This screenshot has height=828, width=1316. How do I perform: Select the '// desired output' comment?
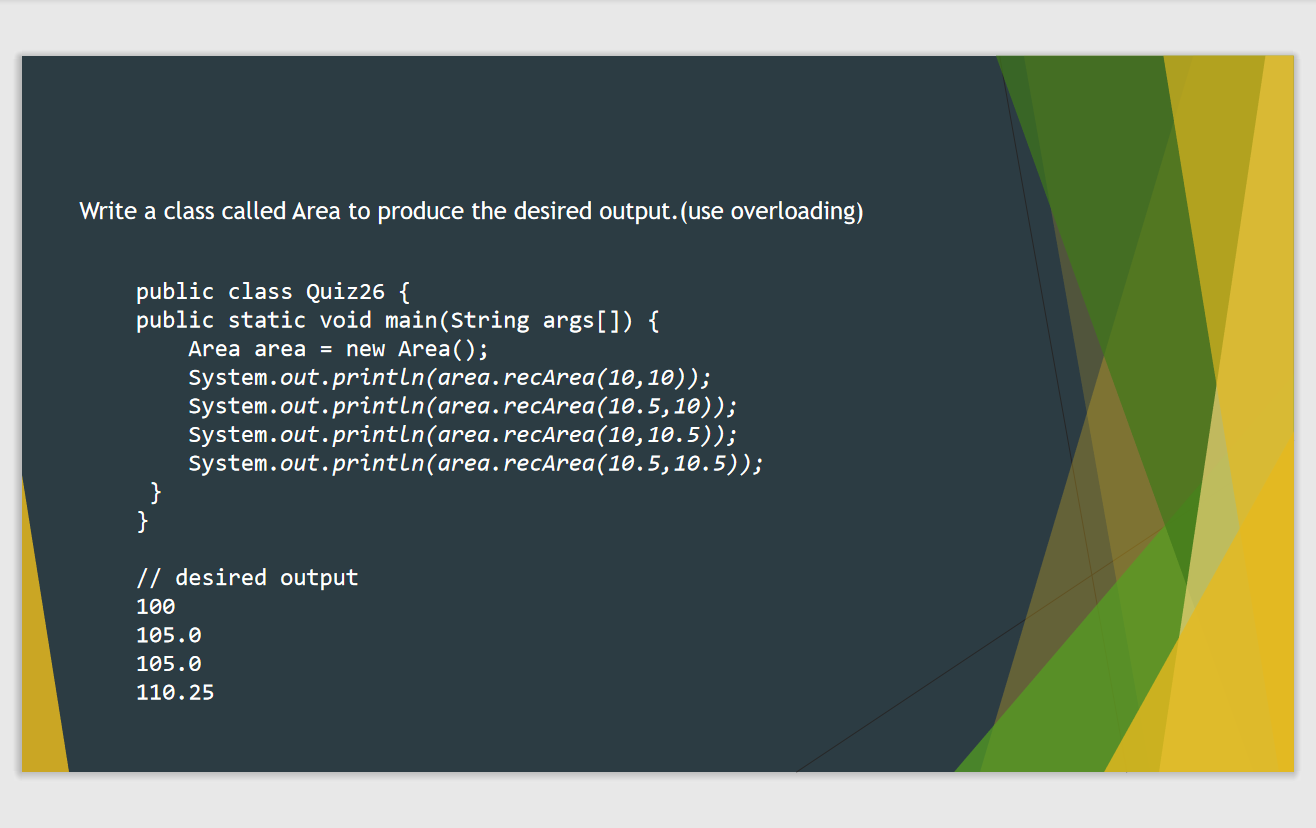click(247, 577)
